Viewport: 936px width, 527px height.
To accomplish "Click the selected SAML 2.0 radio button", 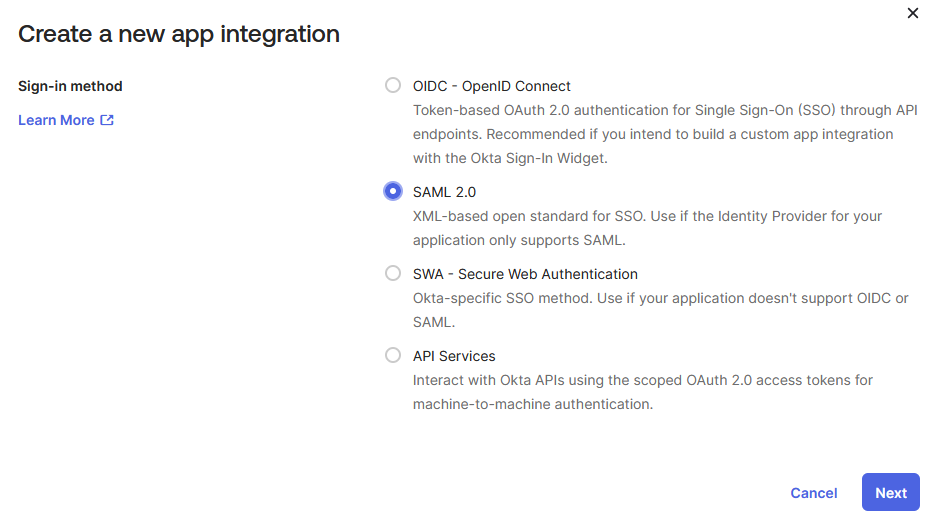I will coord(393,191).
